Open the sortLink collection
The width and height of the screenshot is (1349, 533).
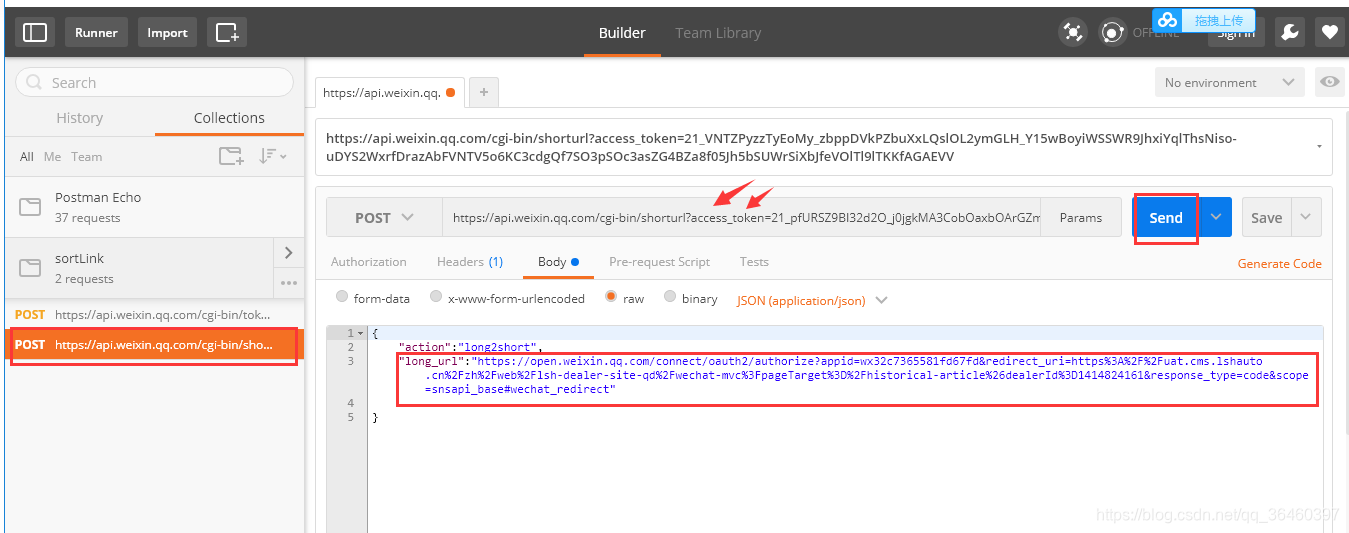pos(139,268)
